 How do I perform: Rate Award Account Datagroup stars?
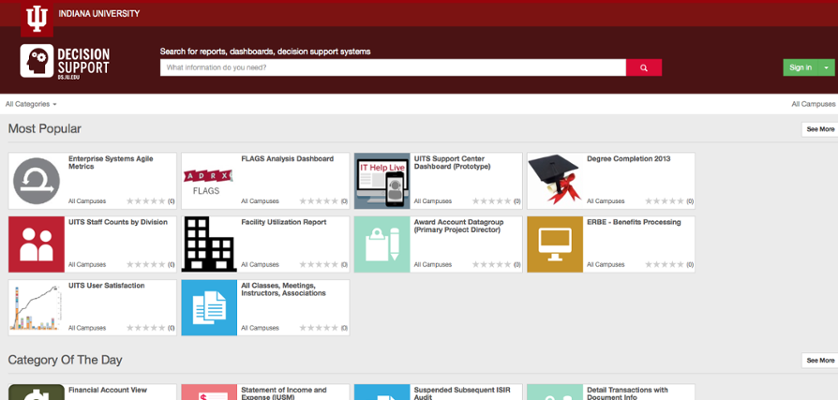pyautogui.click(x=492, y=265)
